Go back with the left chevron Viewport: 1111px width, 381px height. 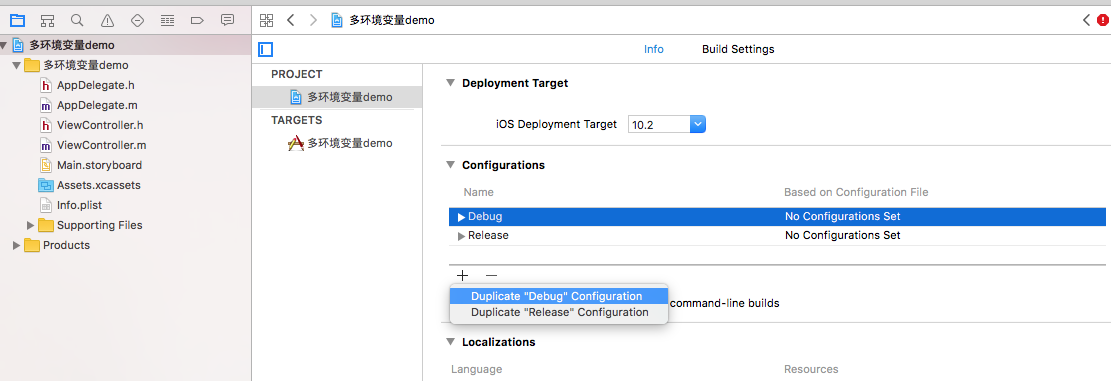tap(291, 20)
